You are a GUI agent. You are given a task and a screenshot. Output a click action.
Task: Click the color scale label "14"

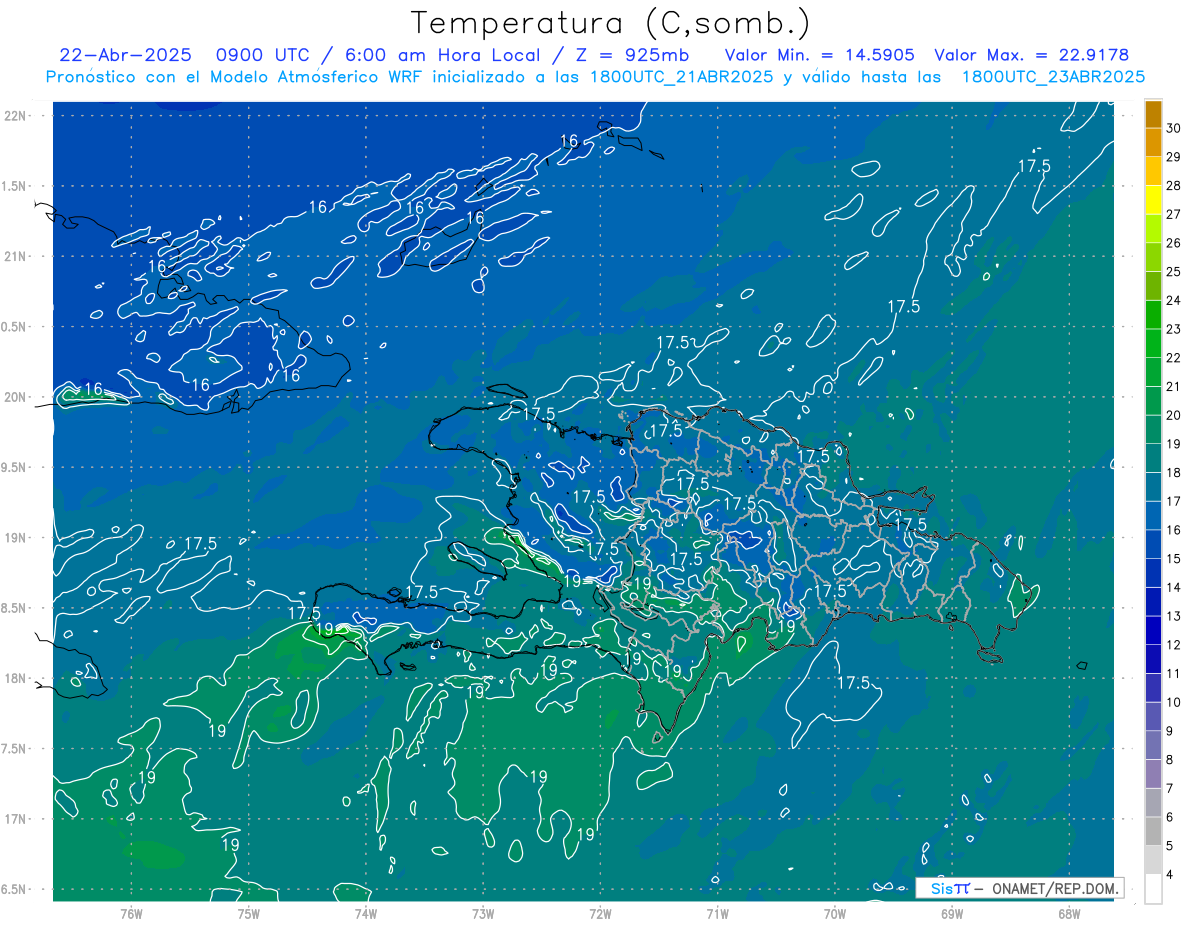click(x=1174, y=588)
